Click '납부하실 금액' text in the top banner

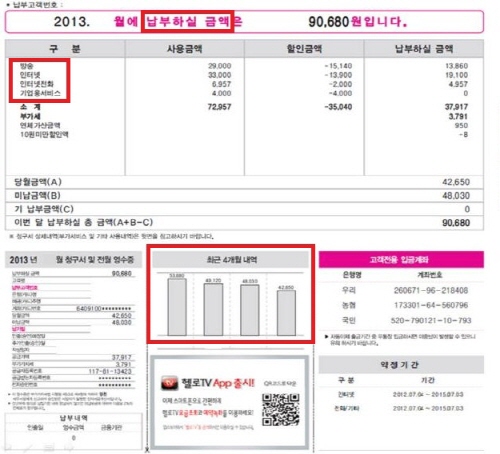click(x=188, y=22)
